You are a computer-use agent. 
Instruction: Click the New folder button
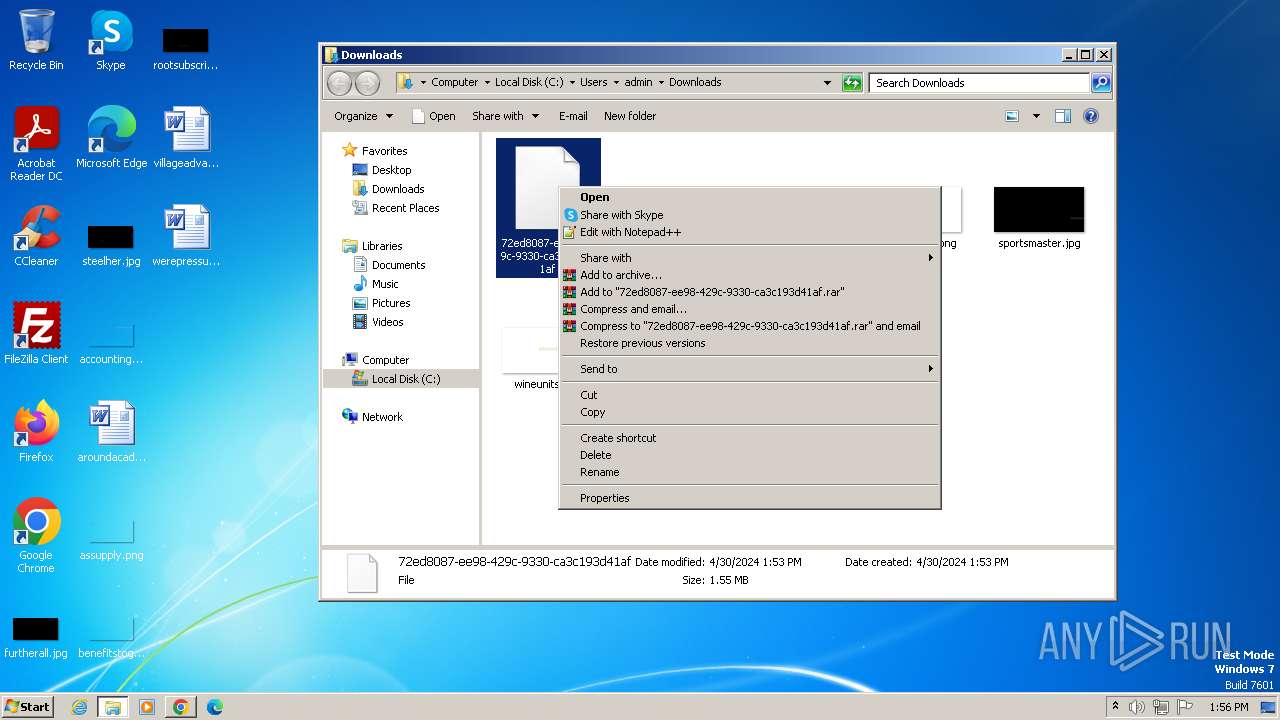click(630, 116)
